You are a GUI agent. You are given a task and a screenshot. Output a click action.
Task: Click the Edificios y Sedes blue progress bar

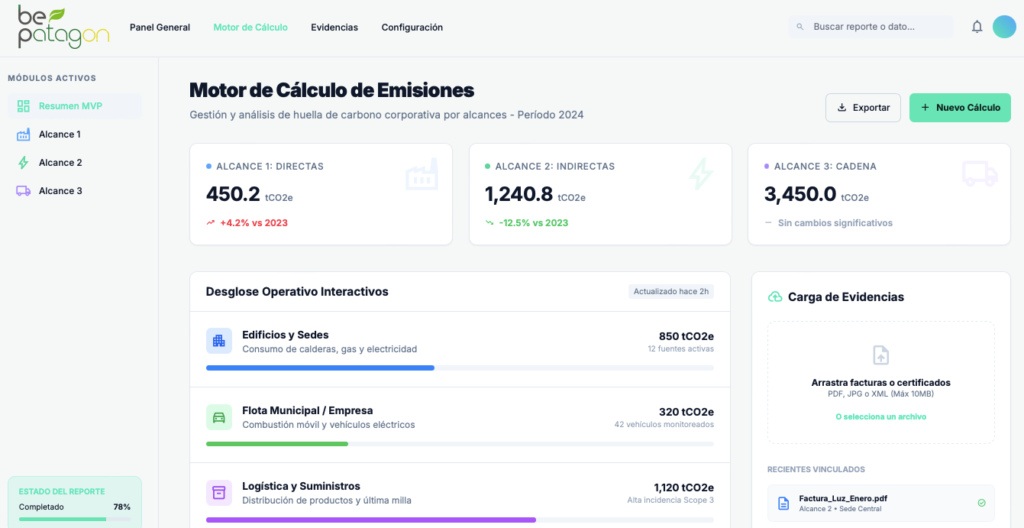[x=320, y=368]
